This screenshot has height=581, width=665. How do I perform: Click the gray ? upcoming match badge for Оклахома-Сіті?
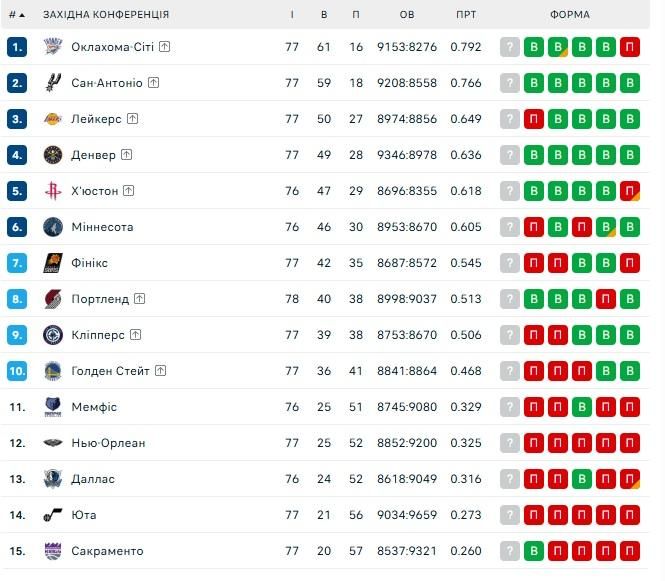[510, 47]
